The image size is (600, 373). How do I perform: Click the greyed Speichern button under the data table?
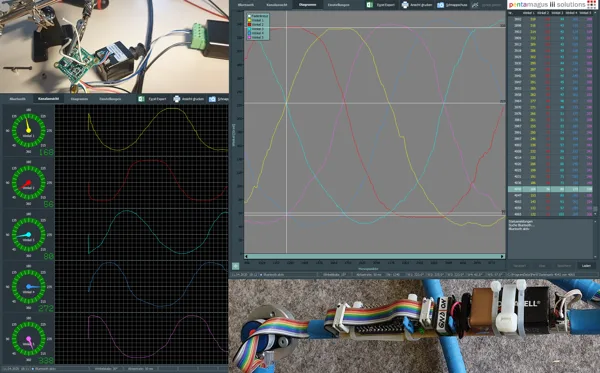tap(564, 265)
